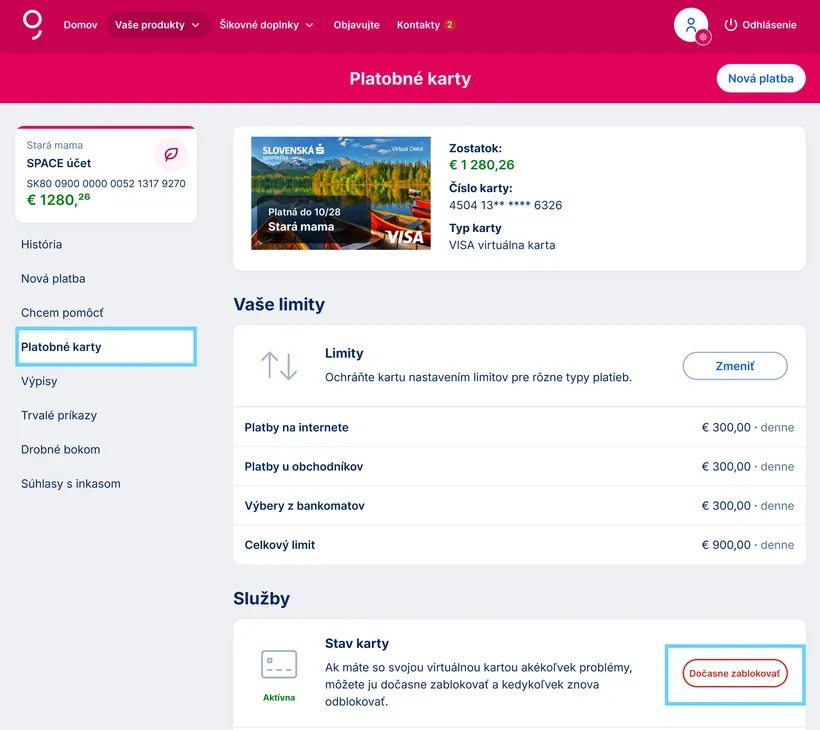Open Súhlasy s inkasom sidebar link
Screen dimensions: 820x730
coord(71,483)
